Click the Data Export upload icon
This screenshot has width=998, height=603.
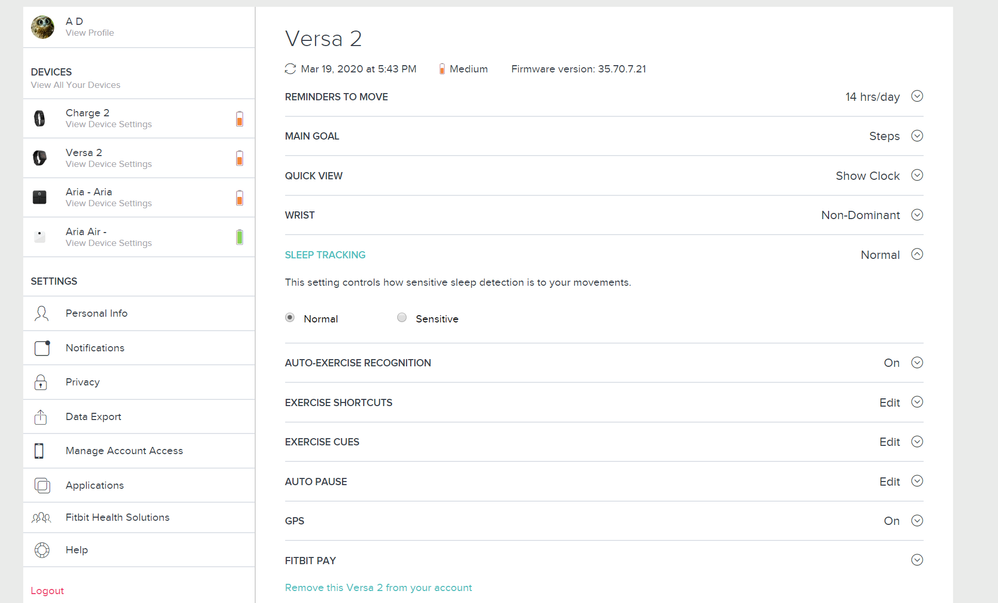(x=40, y=416)
